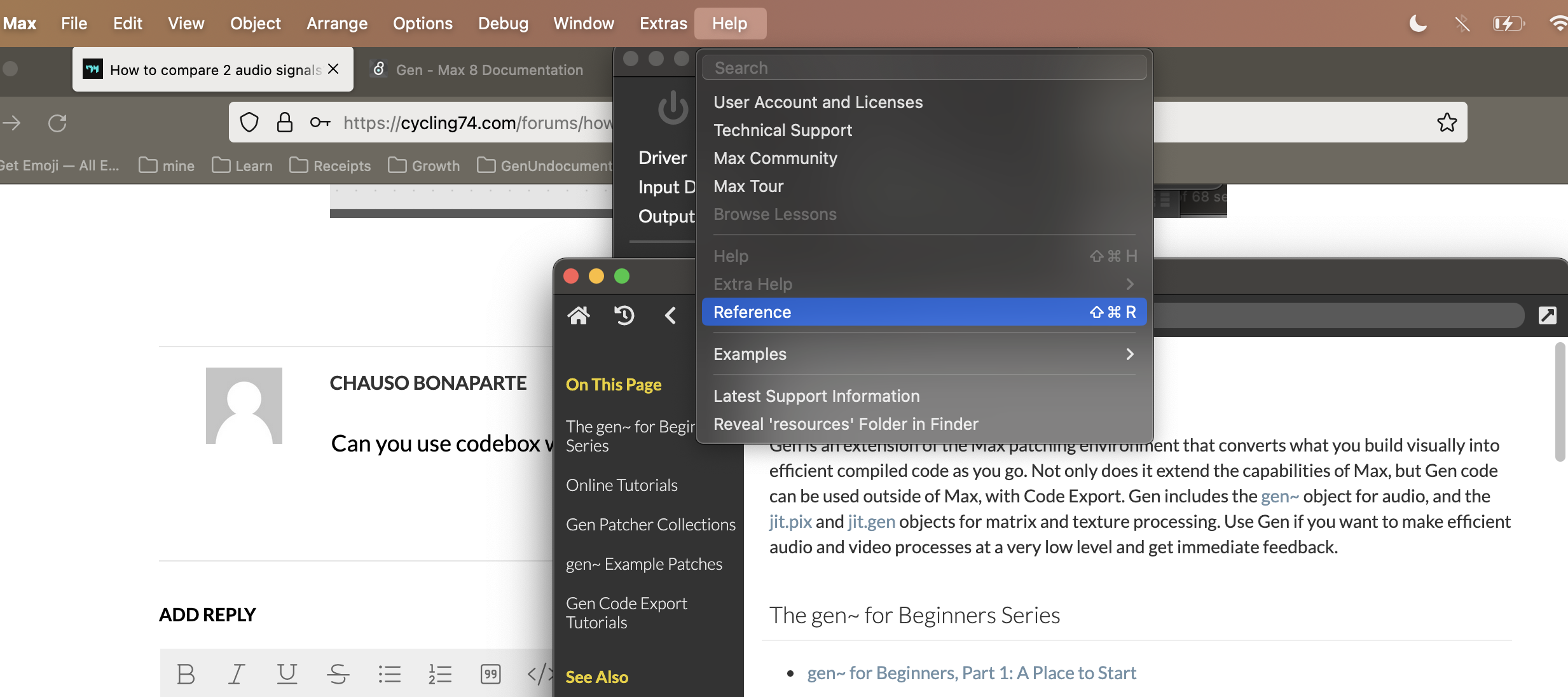
Task: Open the history clock icon
Action: tap(624, 315)
